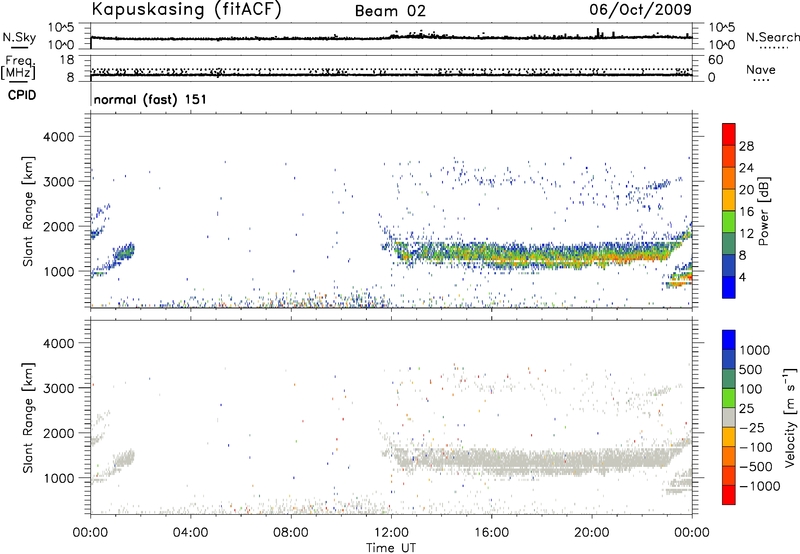Click the '3000' tick on the velocity panel
The height and width of the screenshot is (554, 800).
pyautogui.click(x=58, y=388)
